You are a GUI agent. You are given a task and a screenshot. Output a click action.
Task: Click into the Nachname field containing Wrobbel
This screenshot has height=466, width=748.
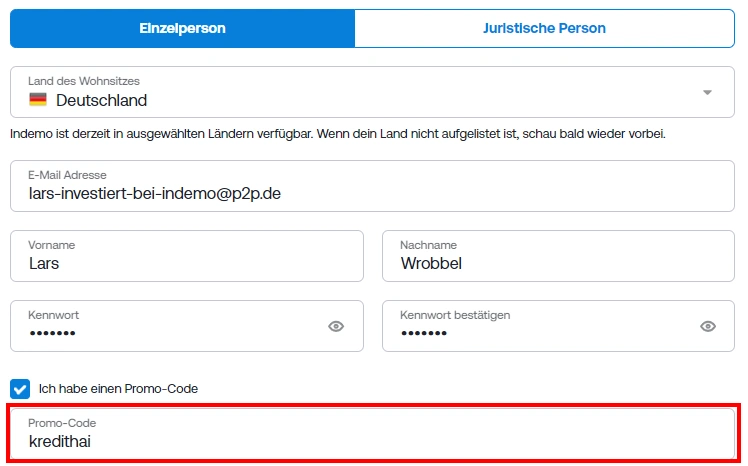[x=558, y=256]
